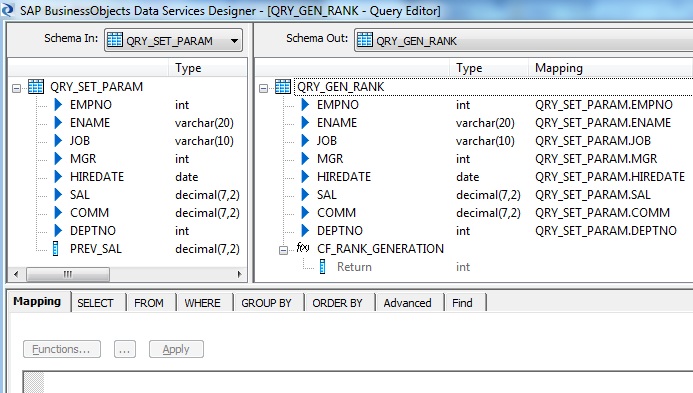Screen dimensions: 693x393
Task: Select the QRY_SET_PARAM.MGR mapping cell
Action: tap(596, 159)
